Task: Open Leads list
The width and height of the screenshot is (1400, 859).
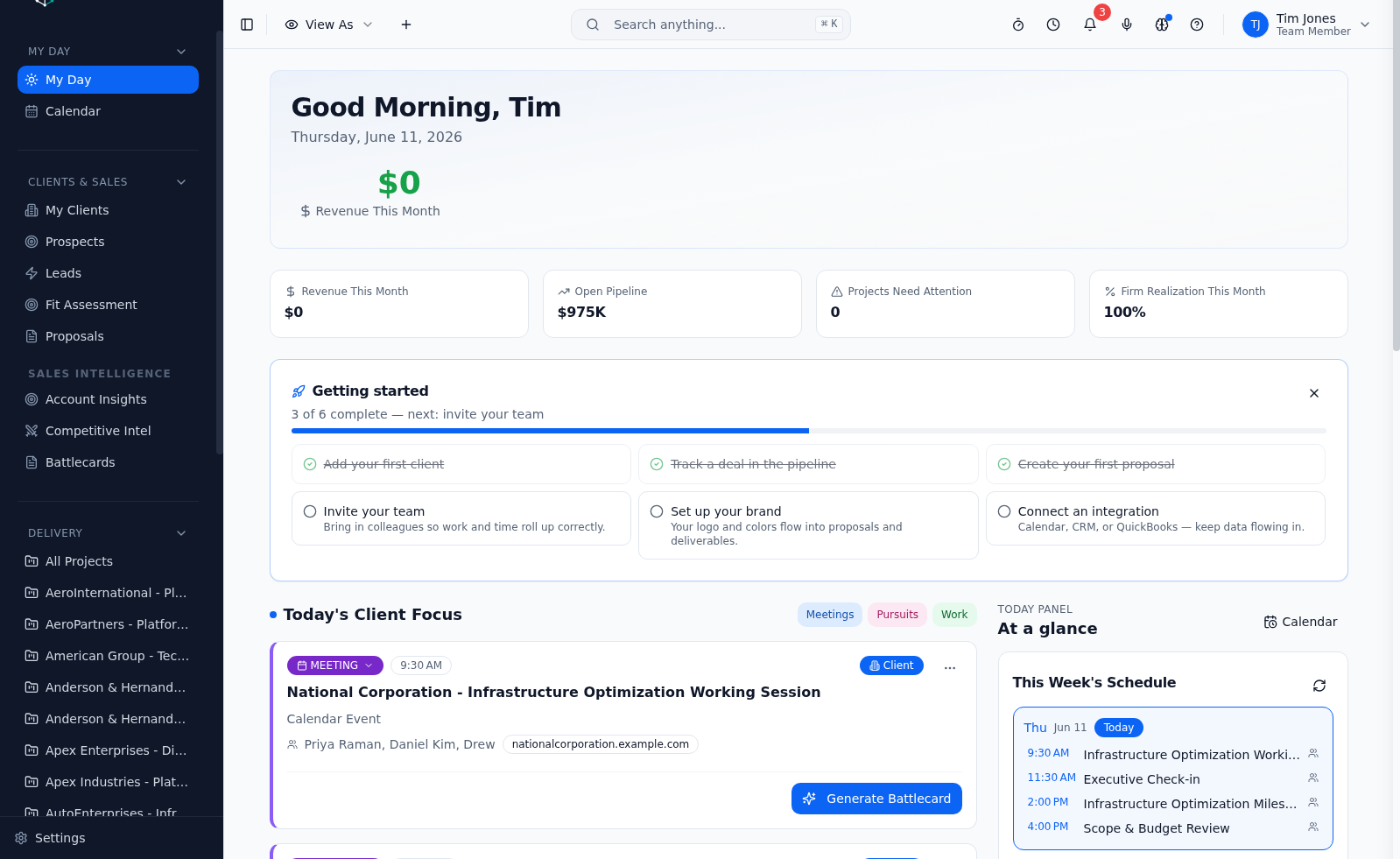Action: pos(108,273)
